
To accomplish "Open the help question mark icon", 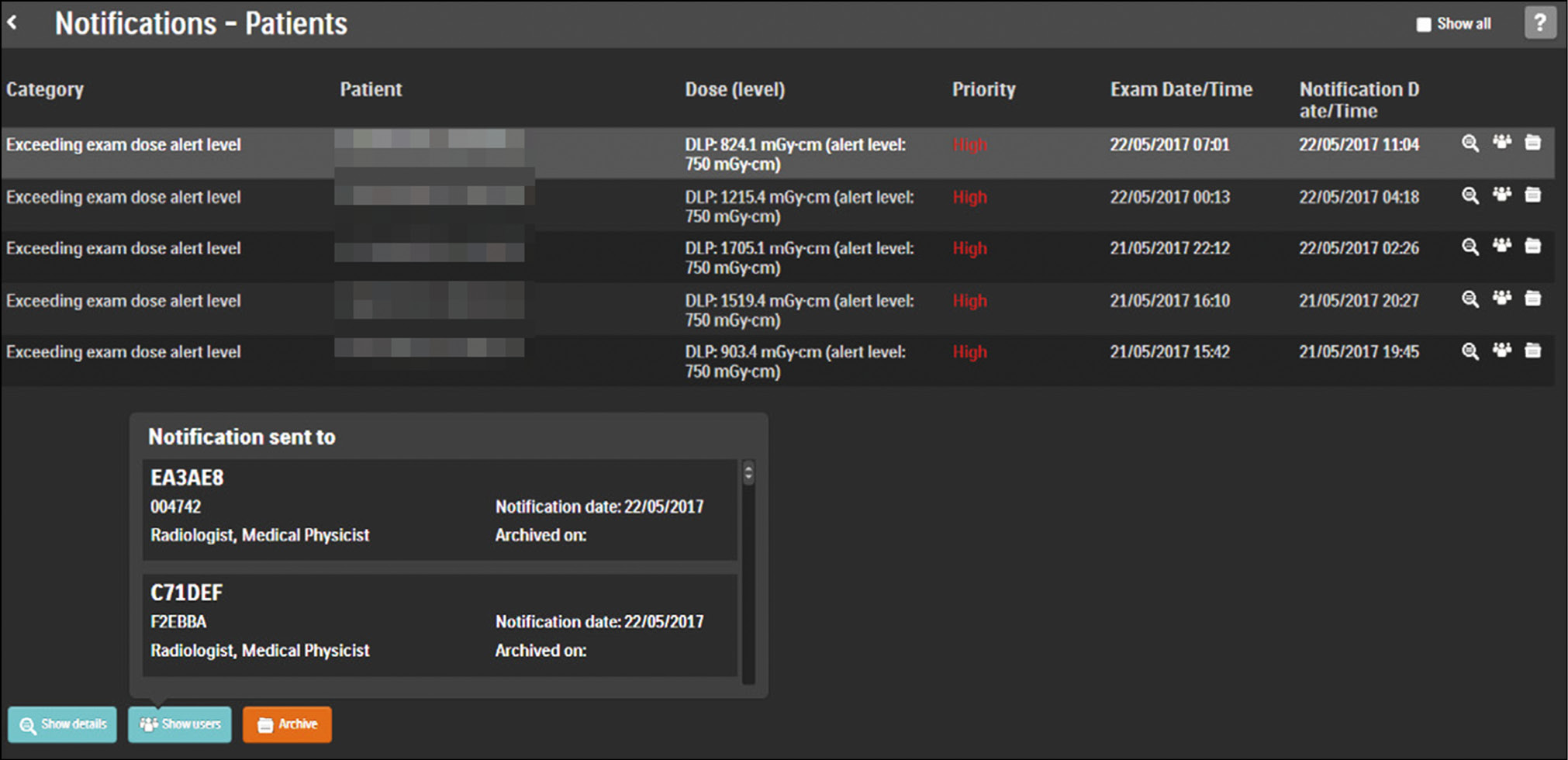I will tap(1540, 23).
